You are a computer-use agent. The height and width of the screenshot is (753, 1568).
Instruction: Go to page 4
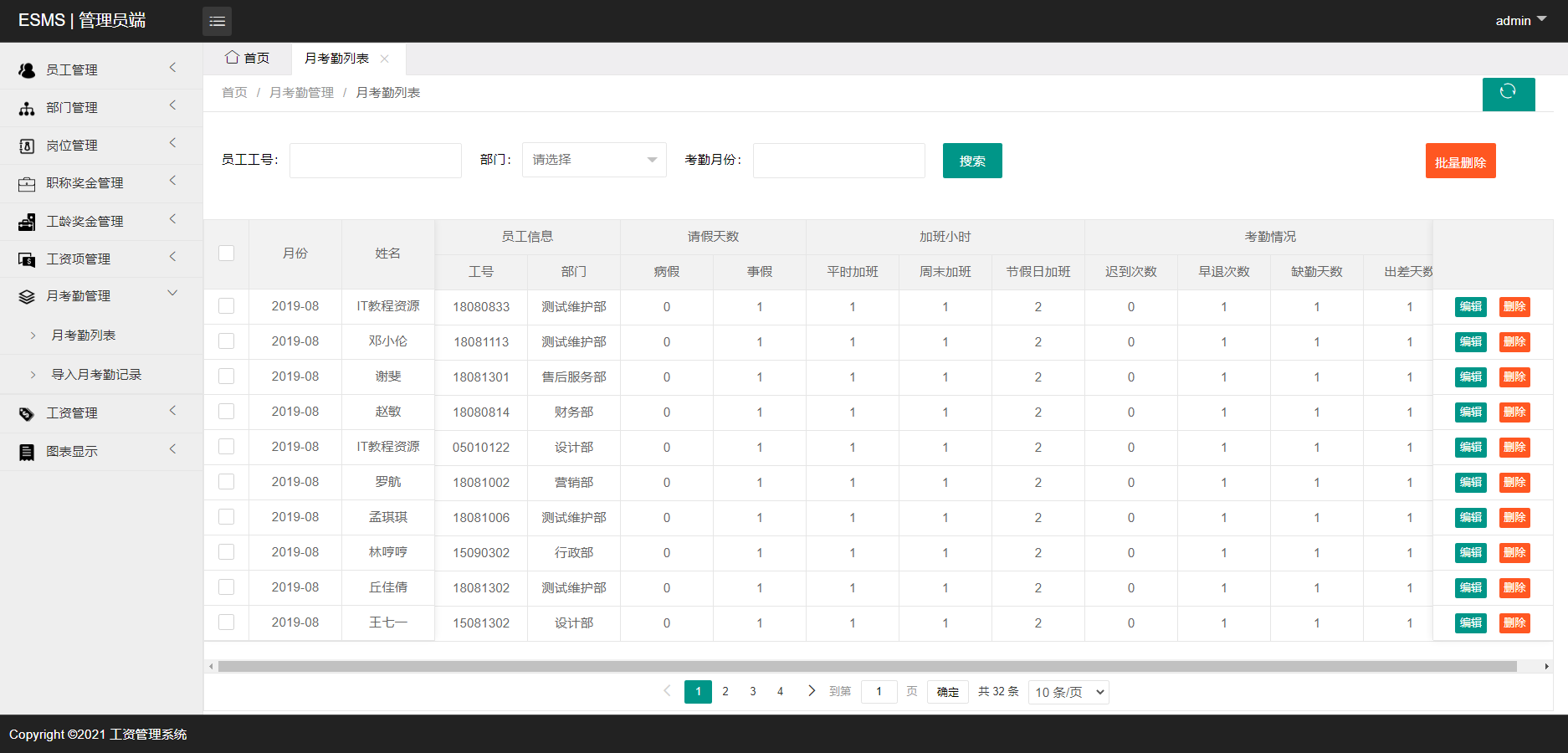pyautogui.click(x=780, y=691)
